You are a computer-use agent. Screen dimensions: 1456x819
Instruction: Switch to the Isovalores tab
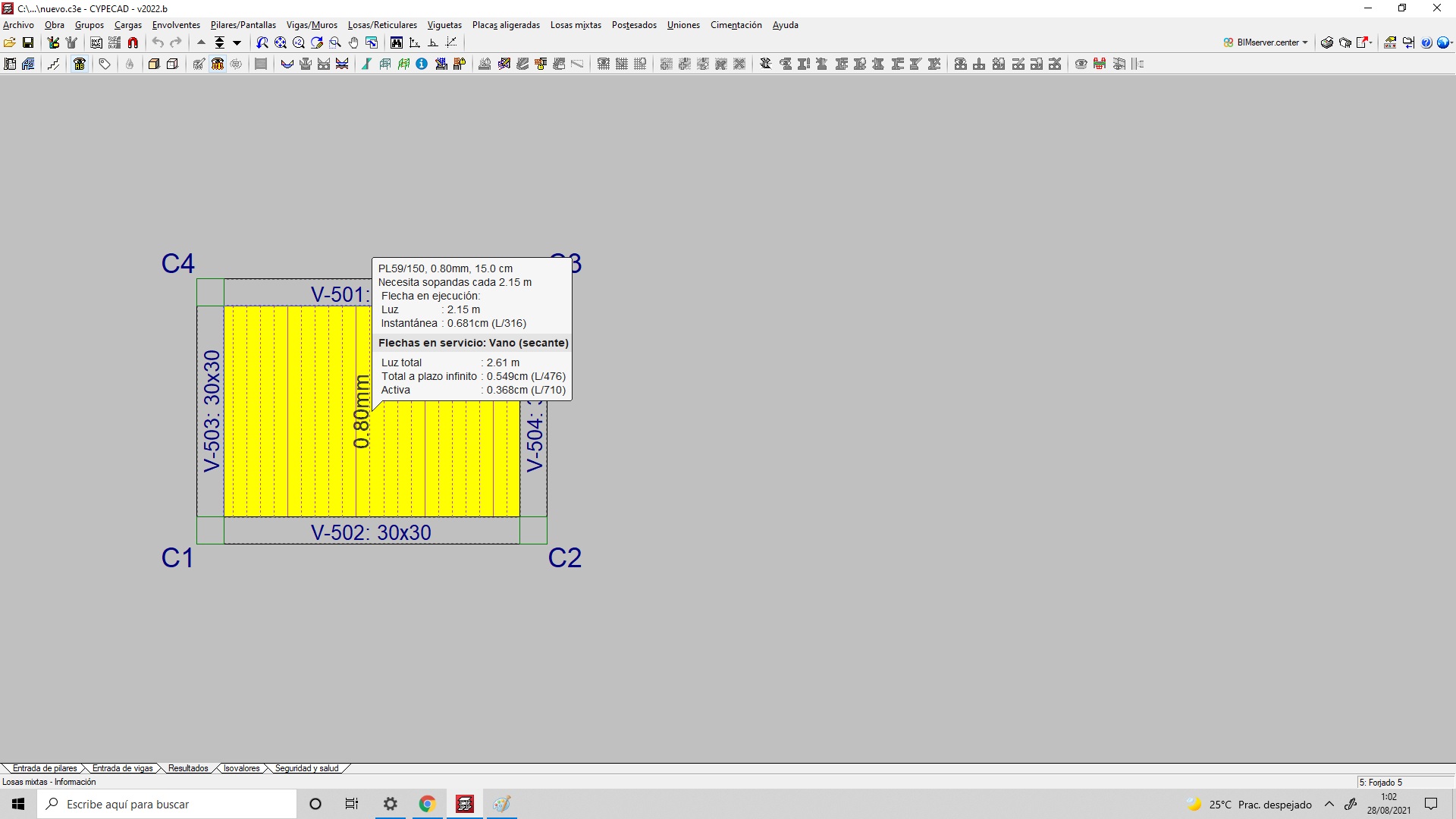(241, 768)
